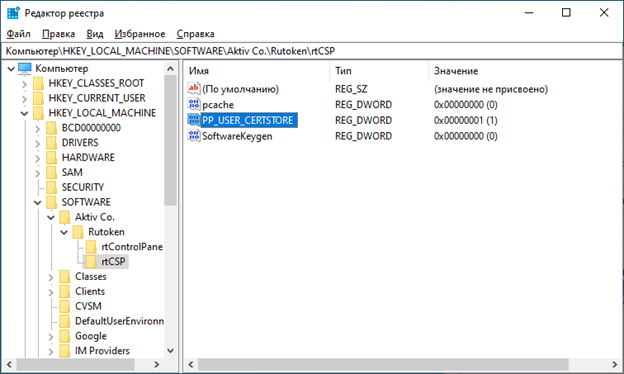Expand HKEY_CURRENT_USER chevron
Screen dimensions: 624x374
[24, 99]
